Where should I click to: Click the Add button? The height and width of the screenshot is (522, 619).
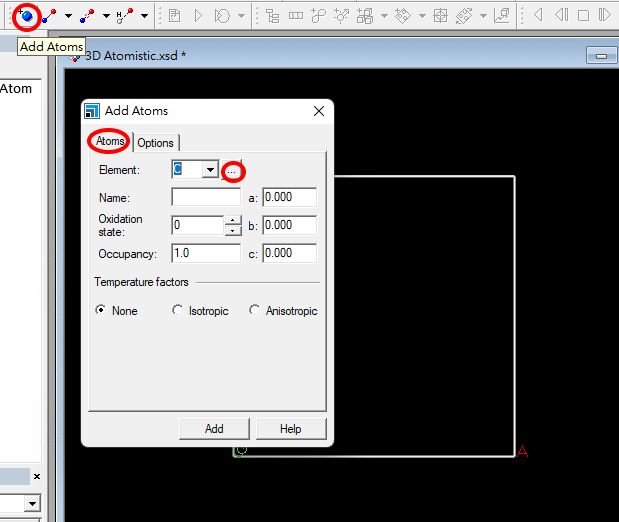pyautogui.click(x=214, y=429)
